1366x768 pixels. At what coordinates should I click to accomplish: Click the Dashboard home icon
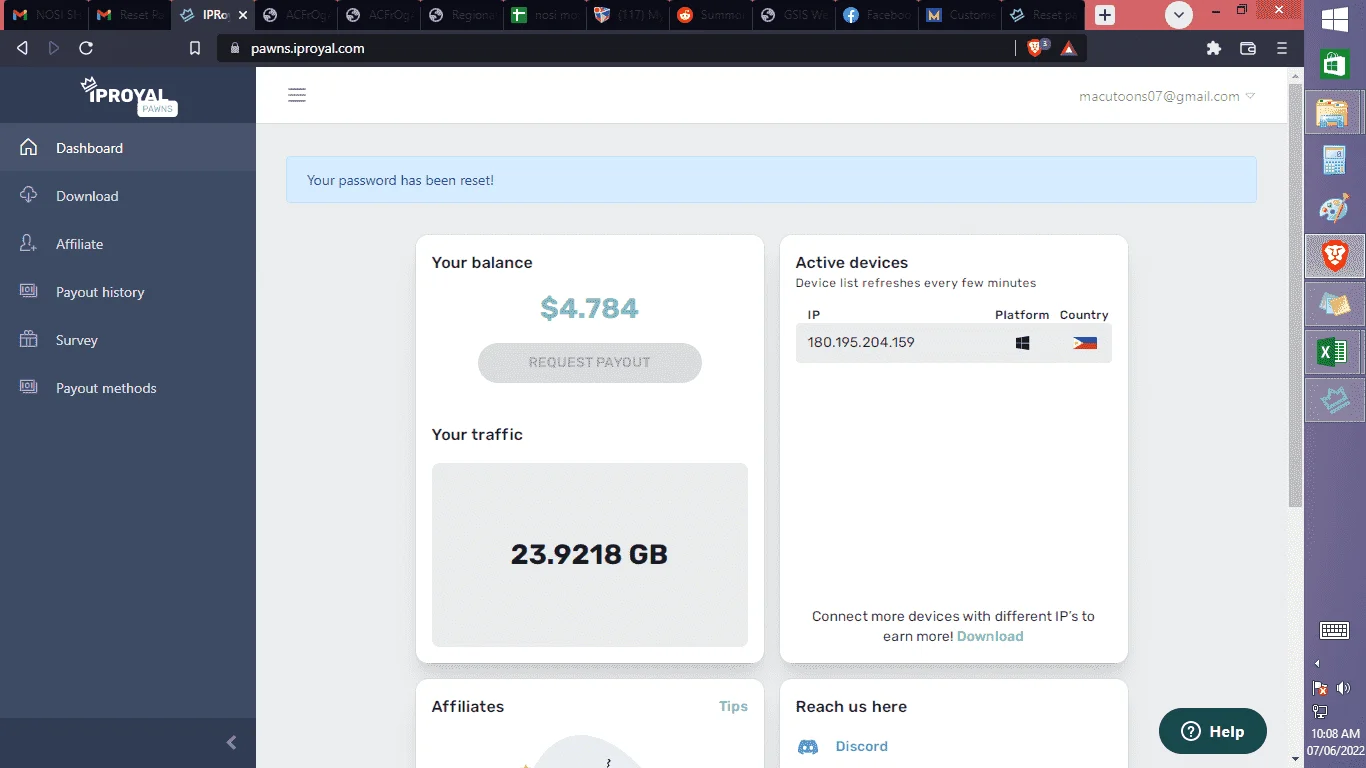pos(29,148)
